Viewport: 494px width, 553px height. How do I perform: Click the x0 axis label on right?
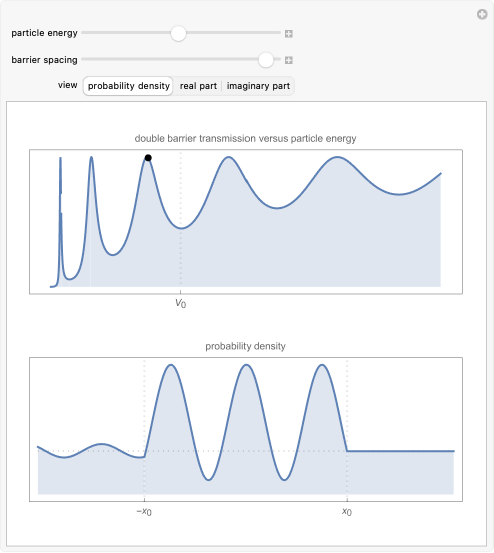[x=347, y=511]
